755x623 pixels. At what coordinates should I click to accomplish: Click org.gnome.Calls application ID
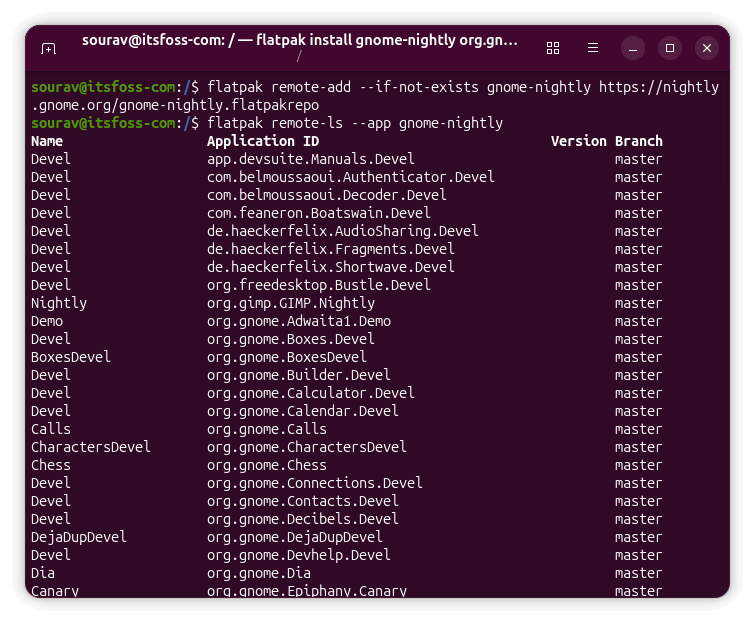267,429
